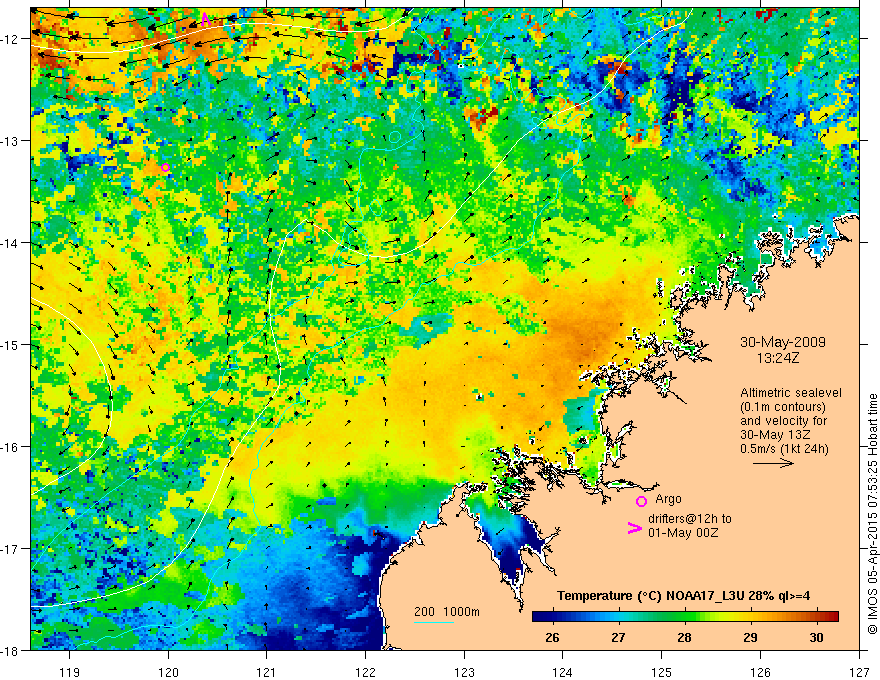Viewport: 880px width, 680px height.
Task: Click the 'Temperature (°C) NOAA17_L3U' title
Action: (650, 596)
